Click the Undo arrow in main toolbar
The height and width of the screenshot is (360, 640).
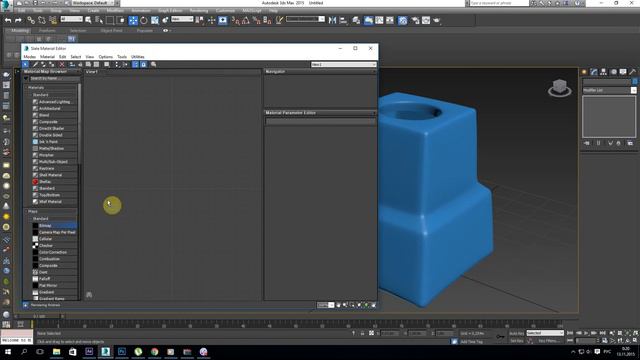coord(8,20)
